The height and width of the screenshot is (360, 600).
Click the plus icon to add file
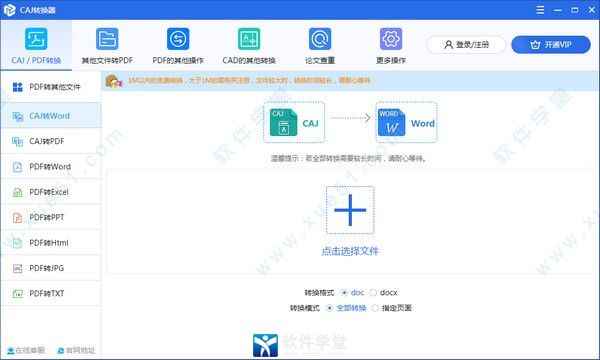tap(350, 210)
